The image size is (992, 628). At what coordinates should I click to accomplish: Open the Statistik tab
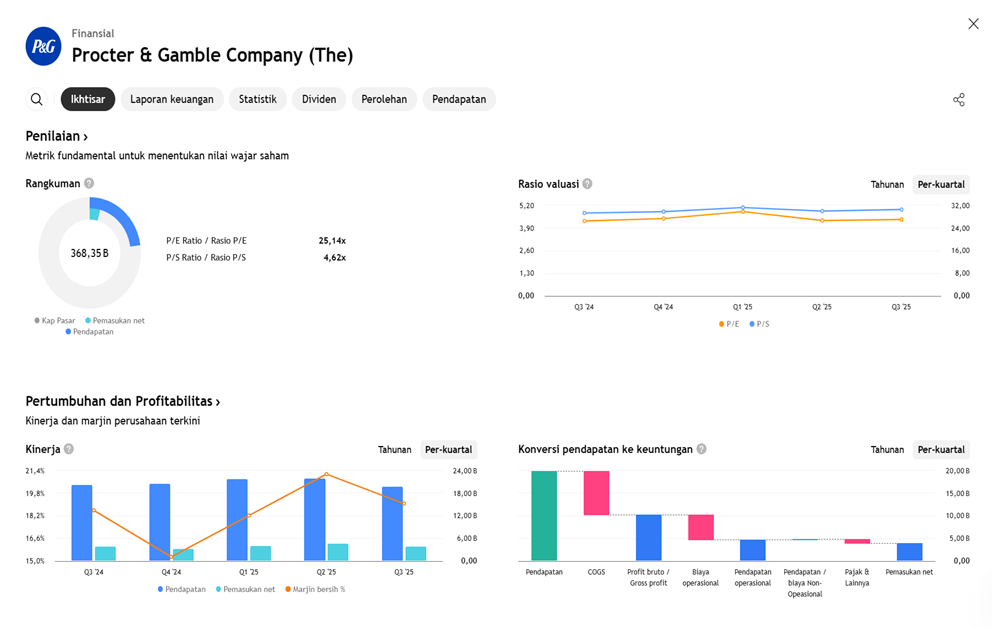[257, 99]
